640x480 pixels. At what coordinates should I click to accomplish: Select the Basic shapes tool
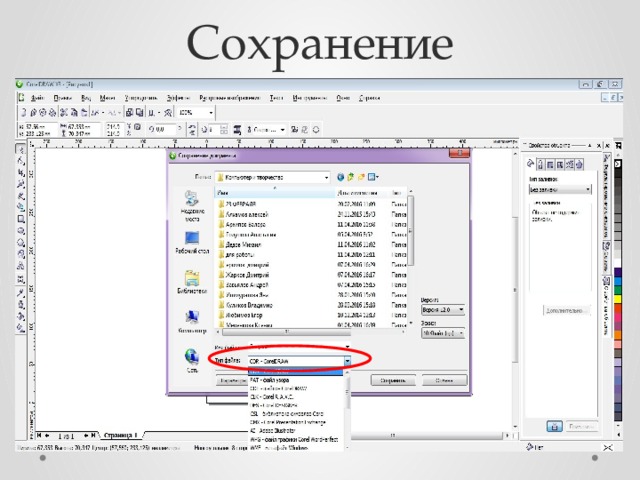pyautogui.click(x=20, y=255)
